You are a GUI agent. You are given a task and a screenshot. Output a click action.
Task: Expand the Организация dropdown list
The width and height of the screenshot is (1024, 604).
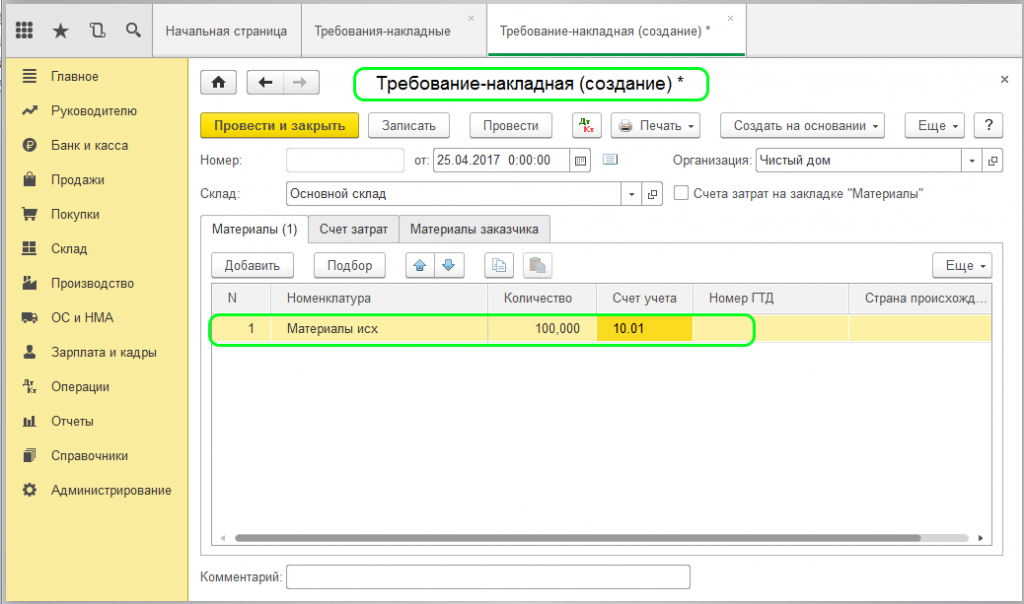pyautogui.click(x=973, y=160)
